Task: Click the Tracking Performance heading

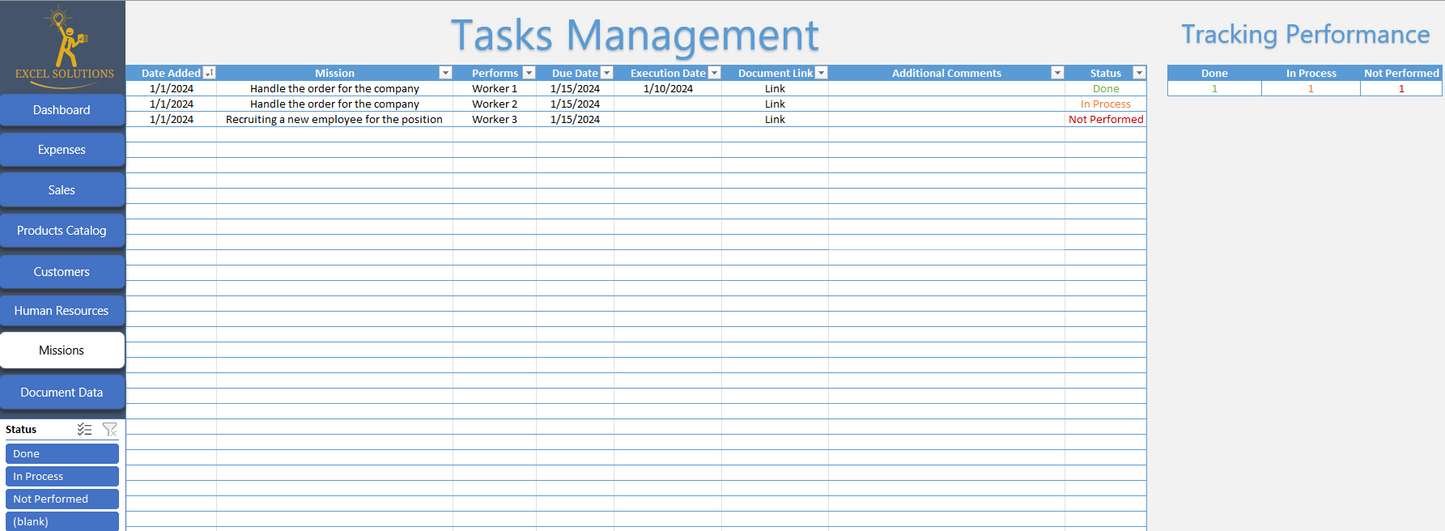Action: coord(1305,34)
